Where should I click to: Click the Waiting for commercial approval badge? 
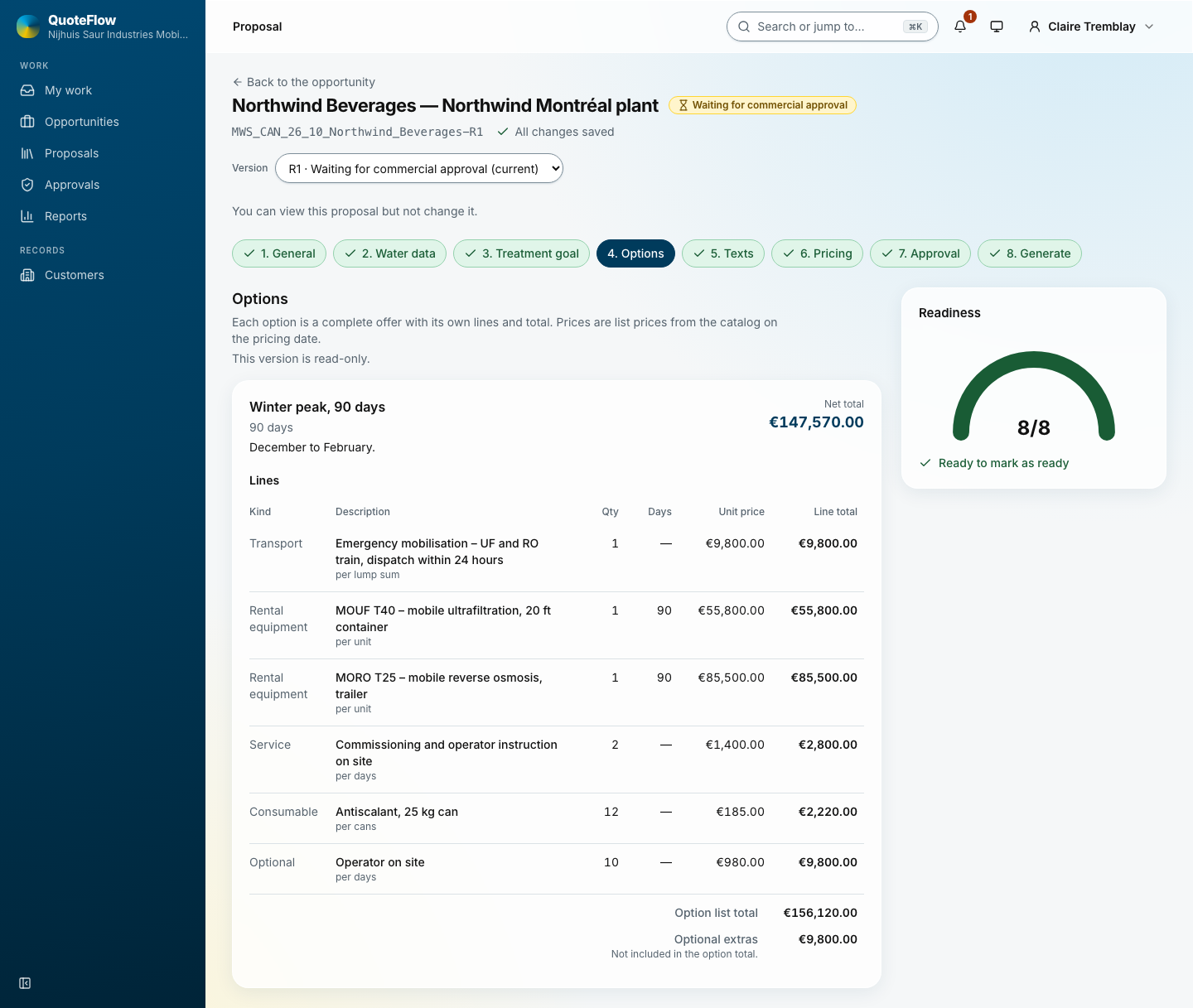[762, 105]
